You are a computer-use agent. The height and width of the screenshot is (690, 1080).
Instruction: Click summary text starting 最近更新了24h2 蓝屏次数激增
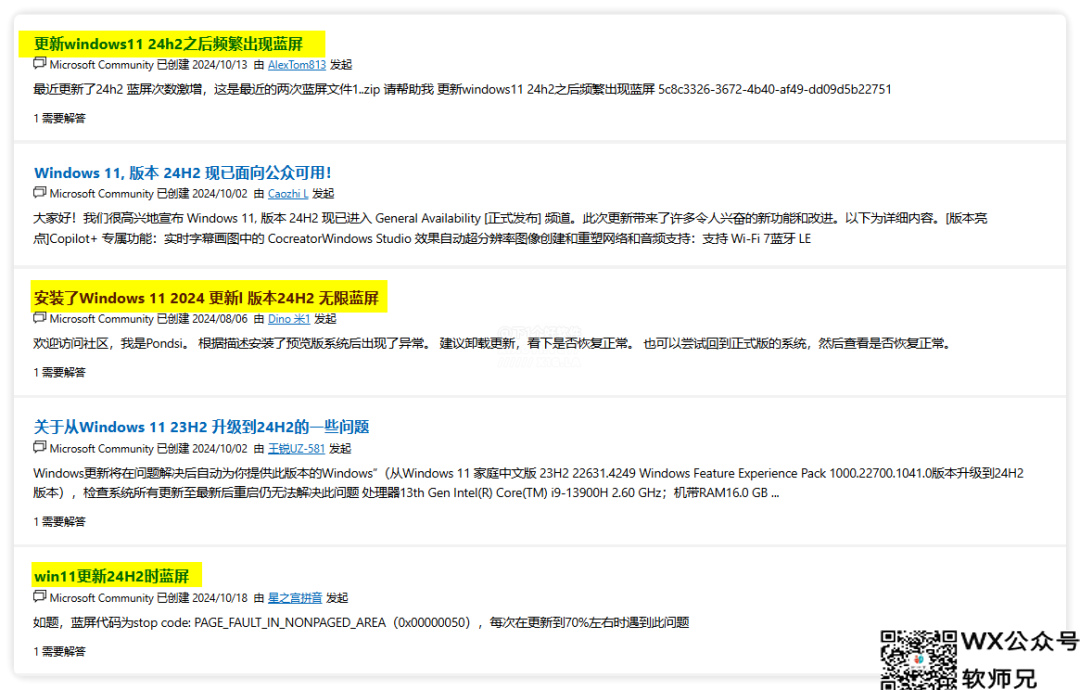[462, 90]
